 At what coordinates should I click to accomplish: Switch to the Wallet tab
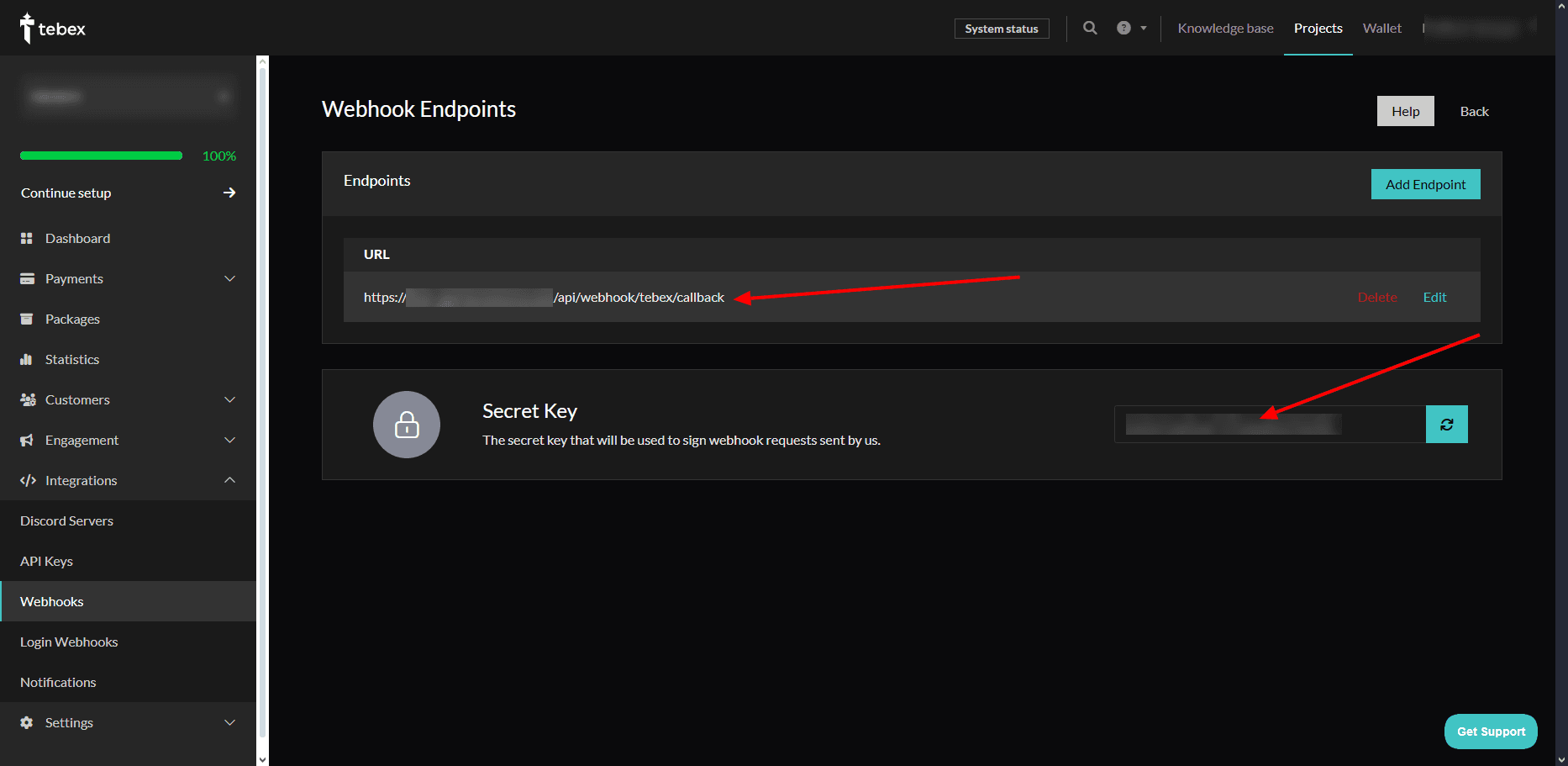point(1381,28)
